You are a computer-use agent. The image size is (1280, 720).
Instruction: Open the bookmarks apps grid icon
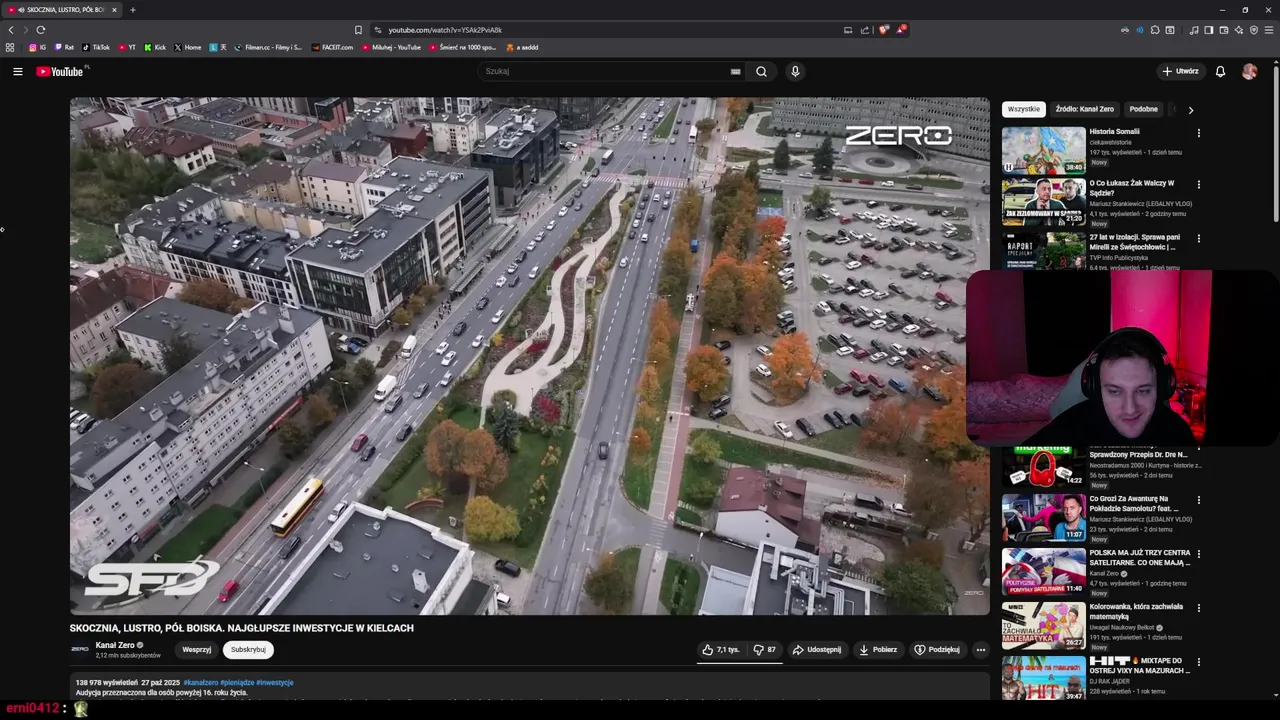10,47
